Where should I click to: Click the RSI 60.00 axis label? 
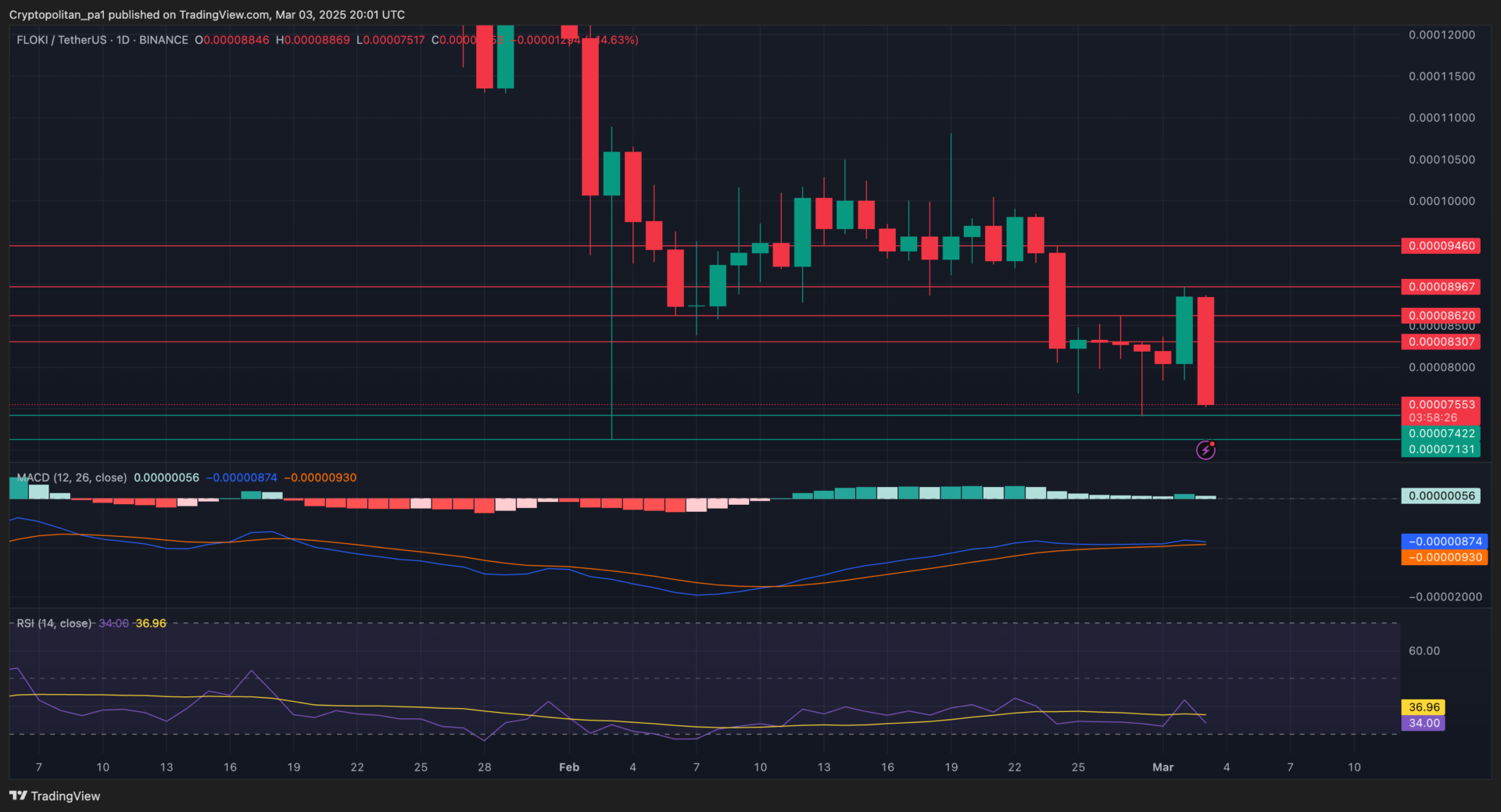(x=1424, y=650)
